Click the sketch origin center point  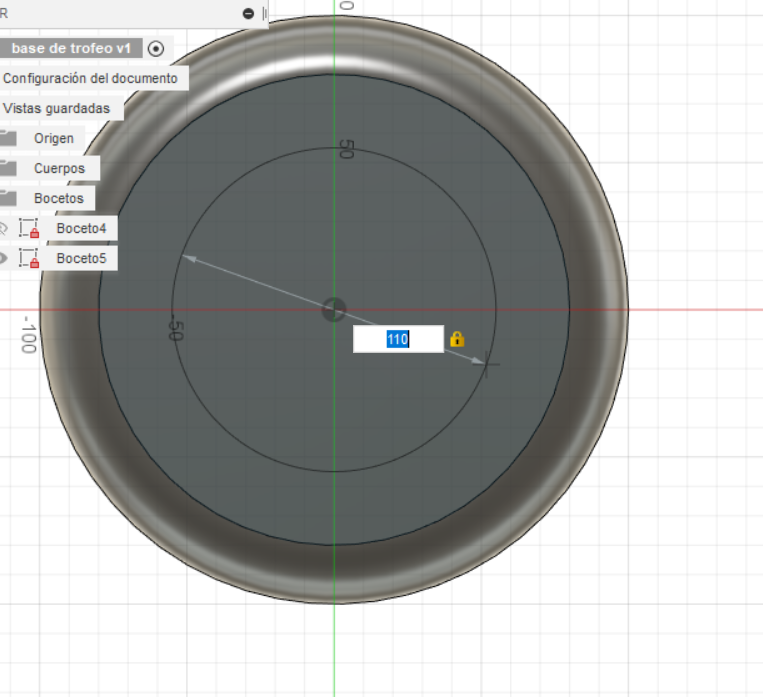click(x=334, y=310)
